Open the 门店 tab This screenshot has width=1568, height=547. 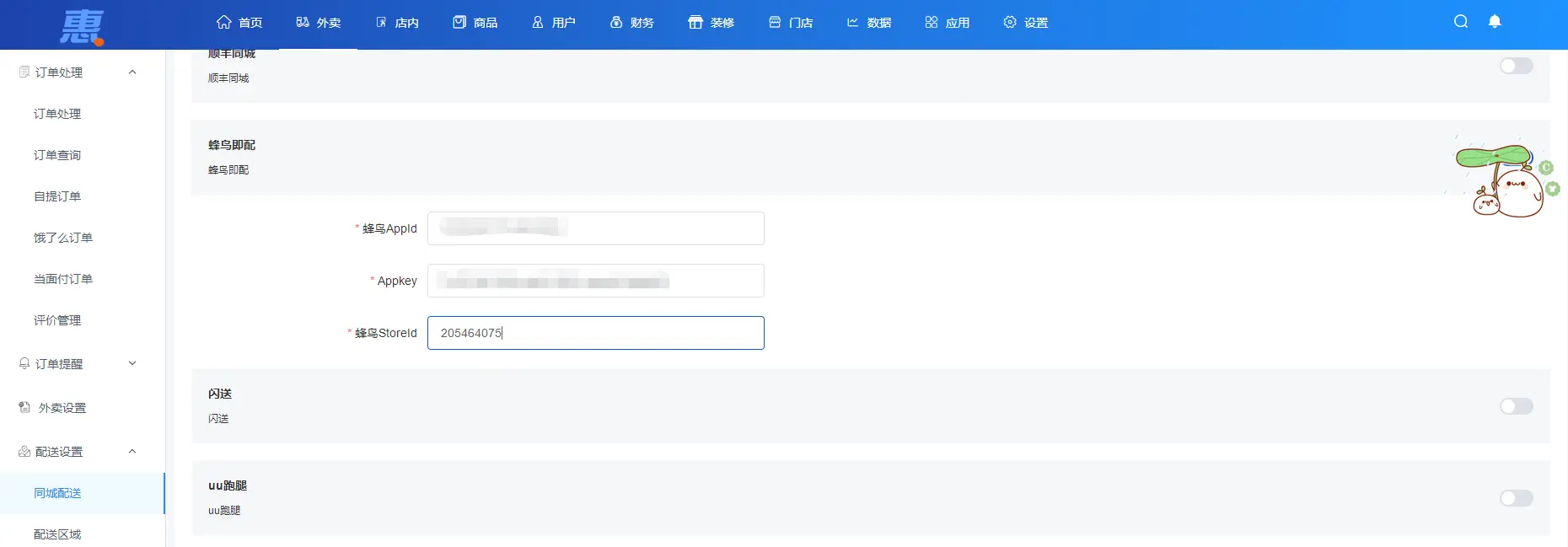point(791,23)
